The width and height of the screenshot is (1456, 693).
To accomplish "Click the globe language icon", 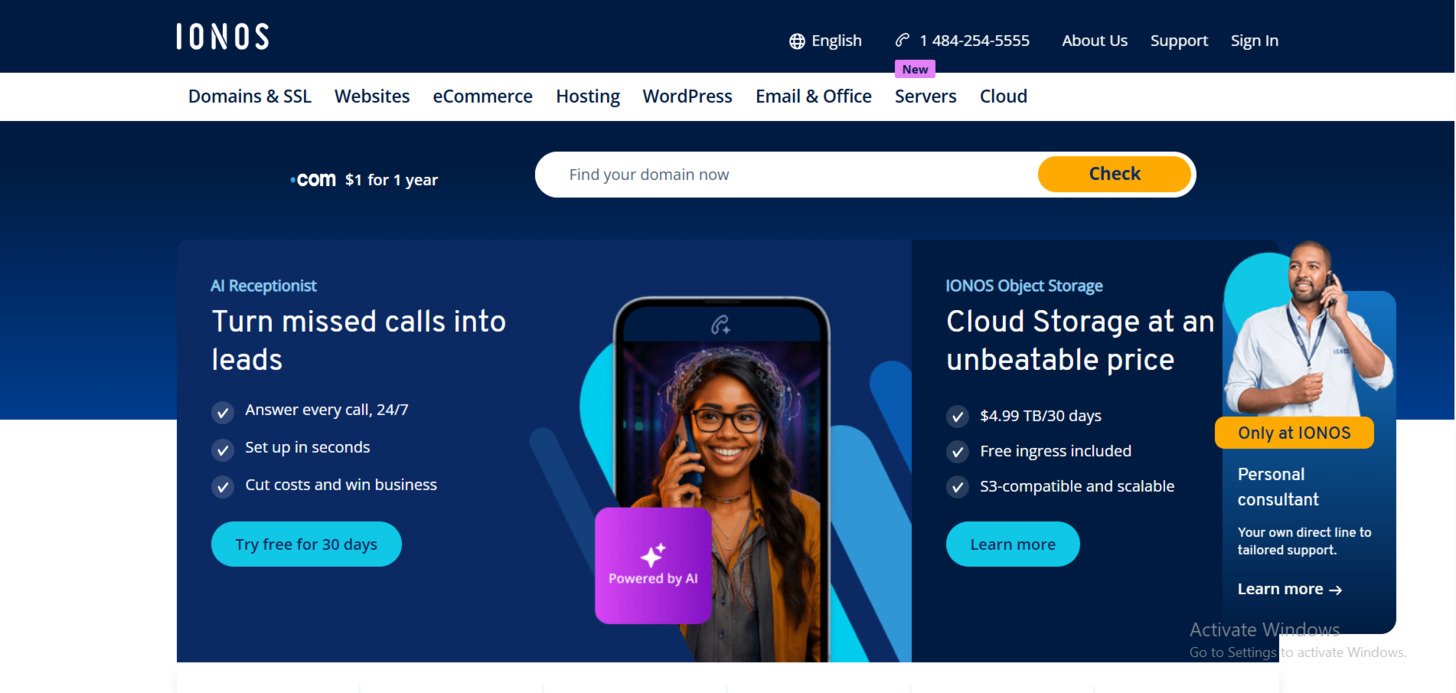I will (797, 41).
